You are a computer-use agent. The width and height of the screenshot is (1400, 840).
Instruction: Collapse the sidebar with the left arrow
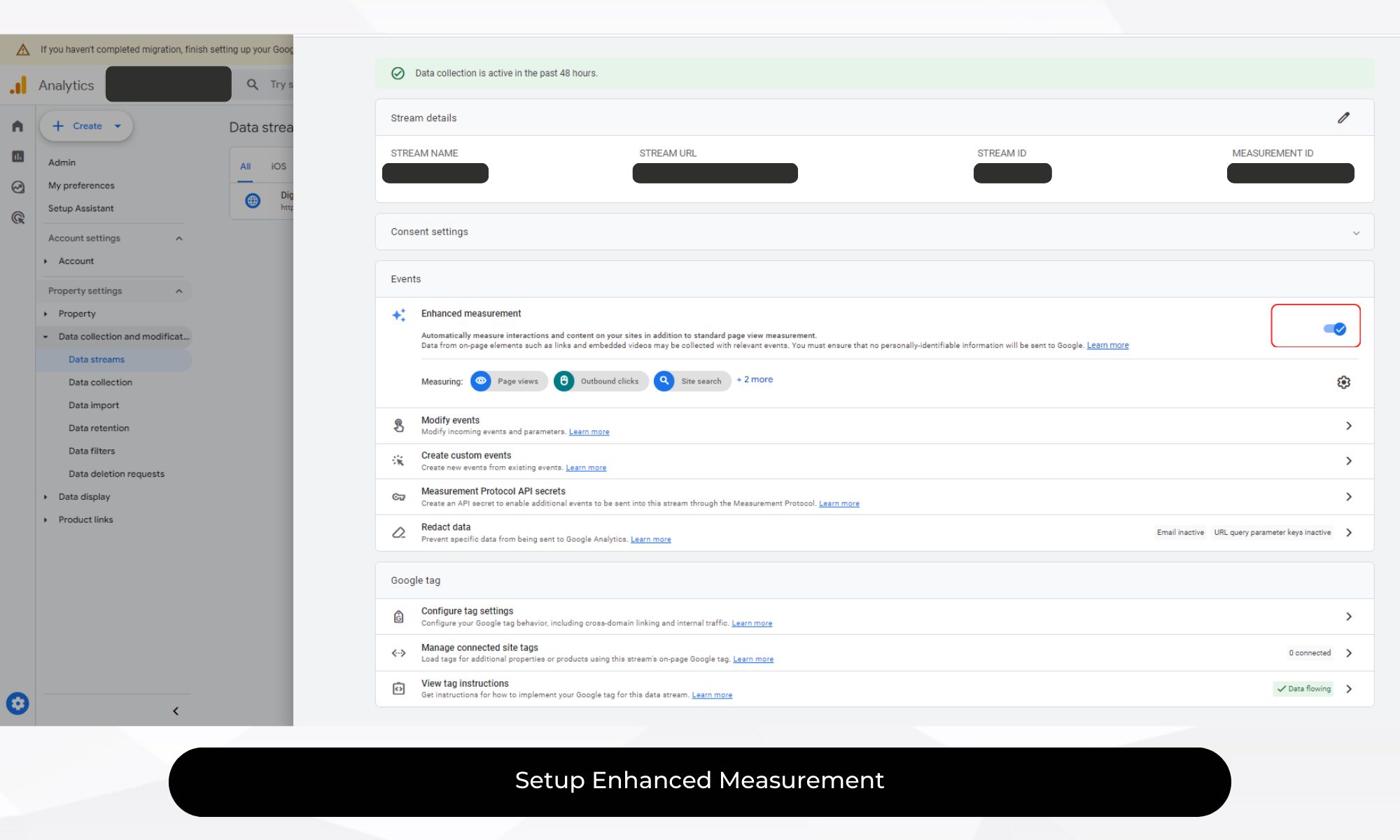point(176,711)
